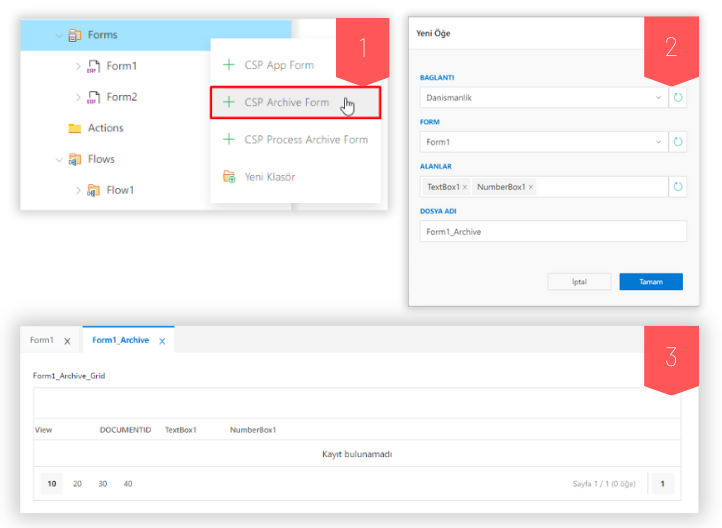Collapse the Forms tree node
The height and width of the screenshot is (528, 722).
pos(59,35)
